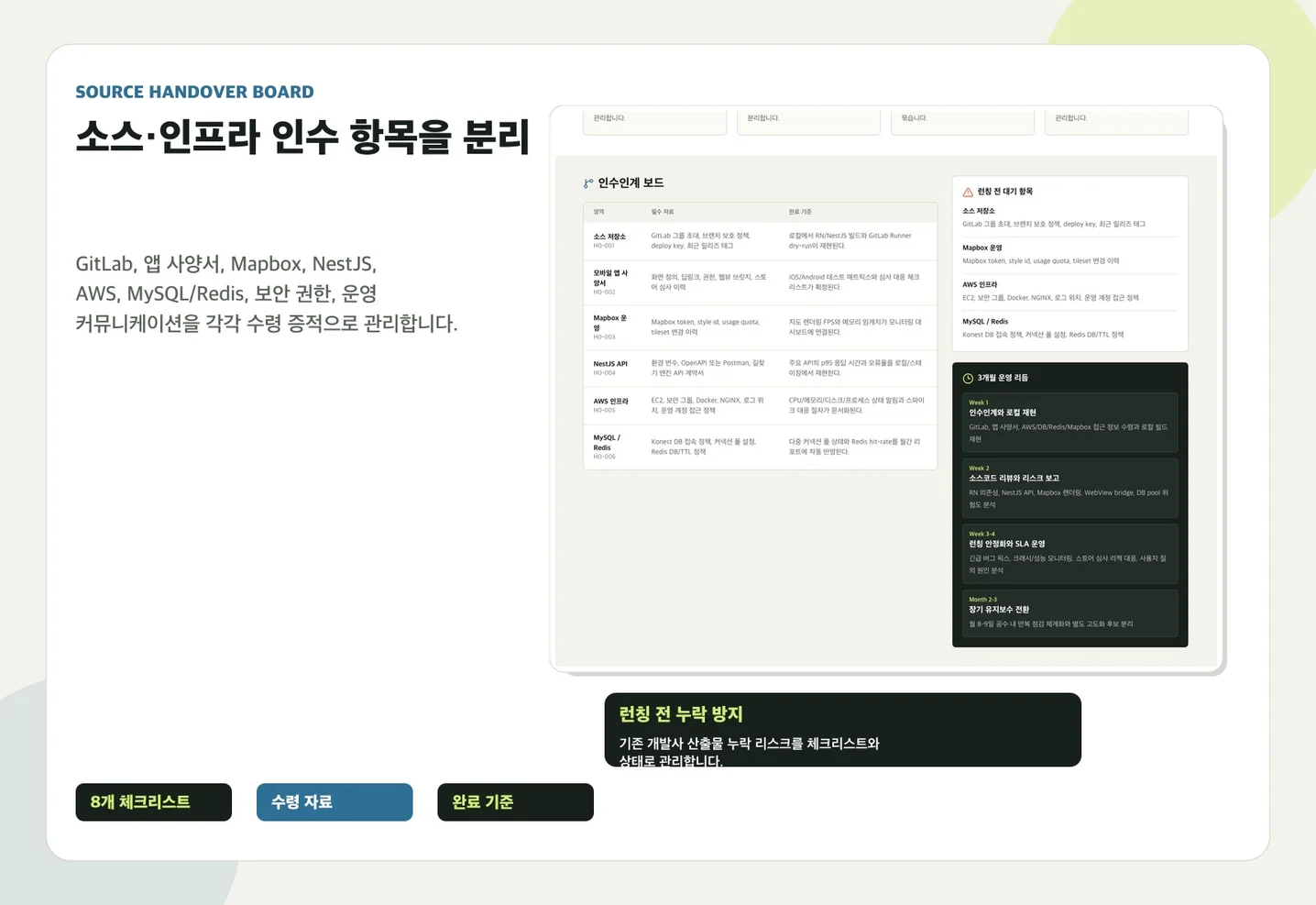Open the Month 2-3 장기 유지보수 전환 card
Image resolution: width=1316 pixels, height=905 pixels.
(x=1069, y=613)
